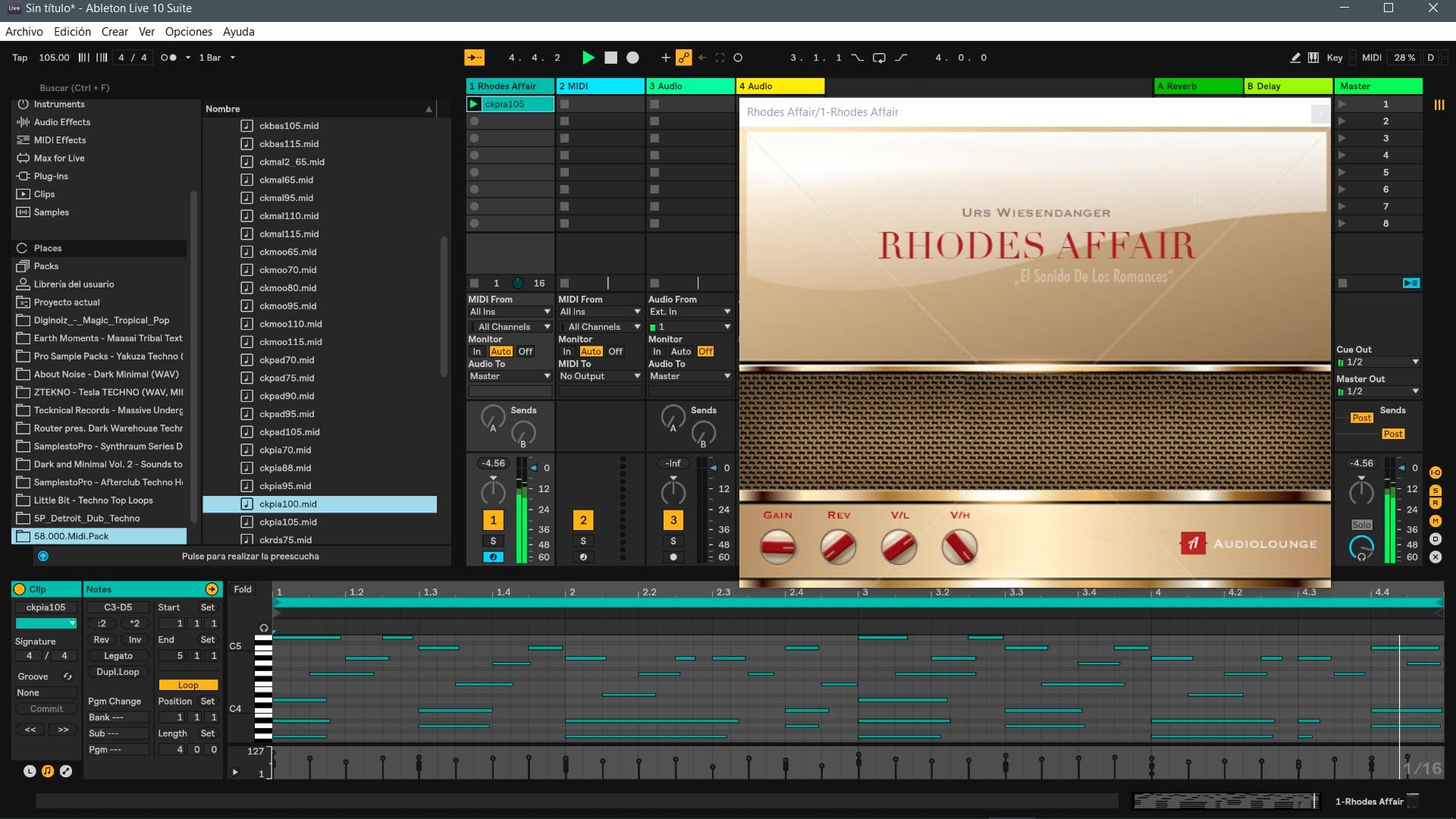Viewport: 1456px width, 819px height.
Task: Open the Crear menu
Action: pyautogui.click(x=115, y=32)
